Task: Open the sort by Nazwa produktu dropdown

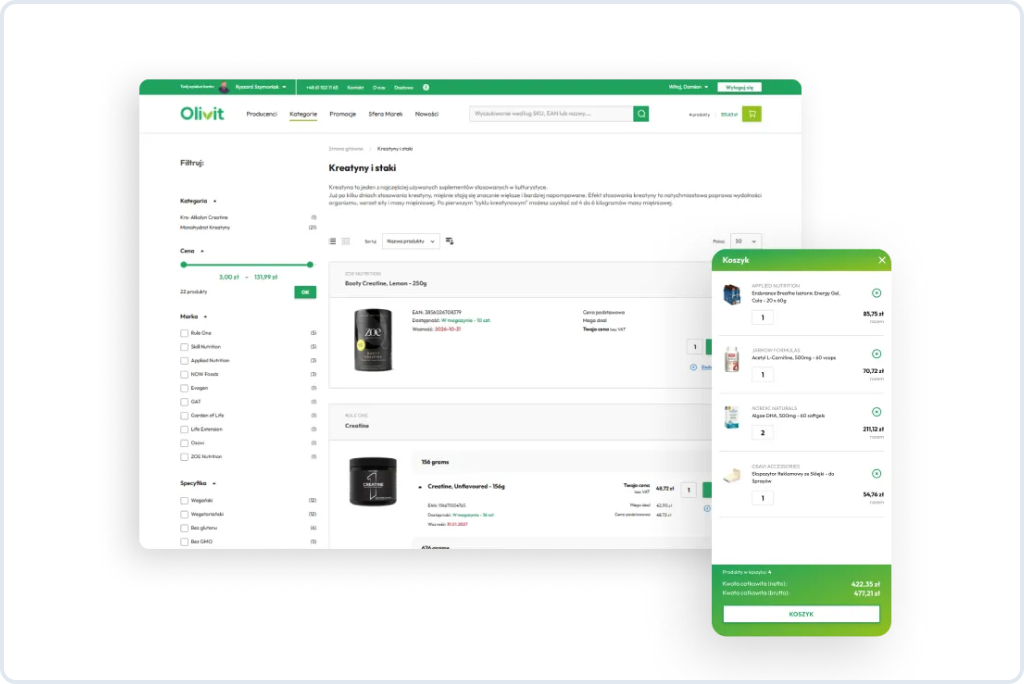Action: 411,241
